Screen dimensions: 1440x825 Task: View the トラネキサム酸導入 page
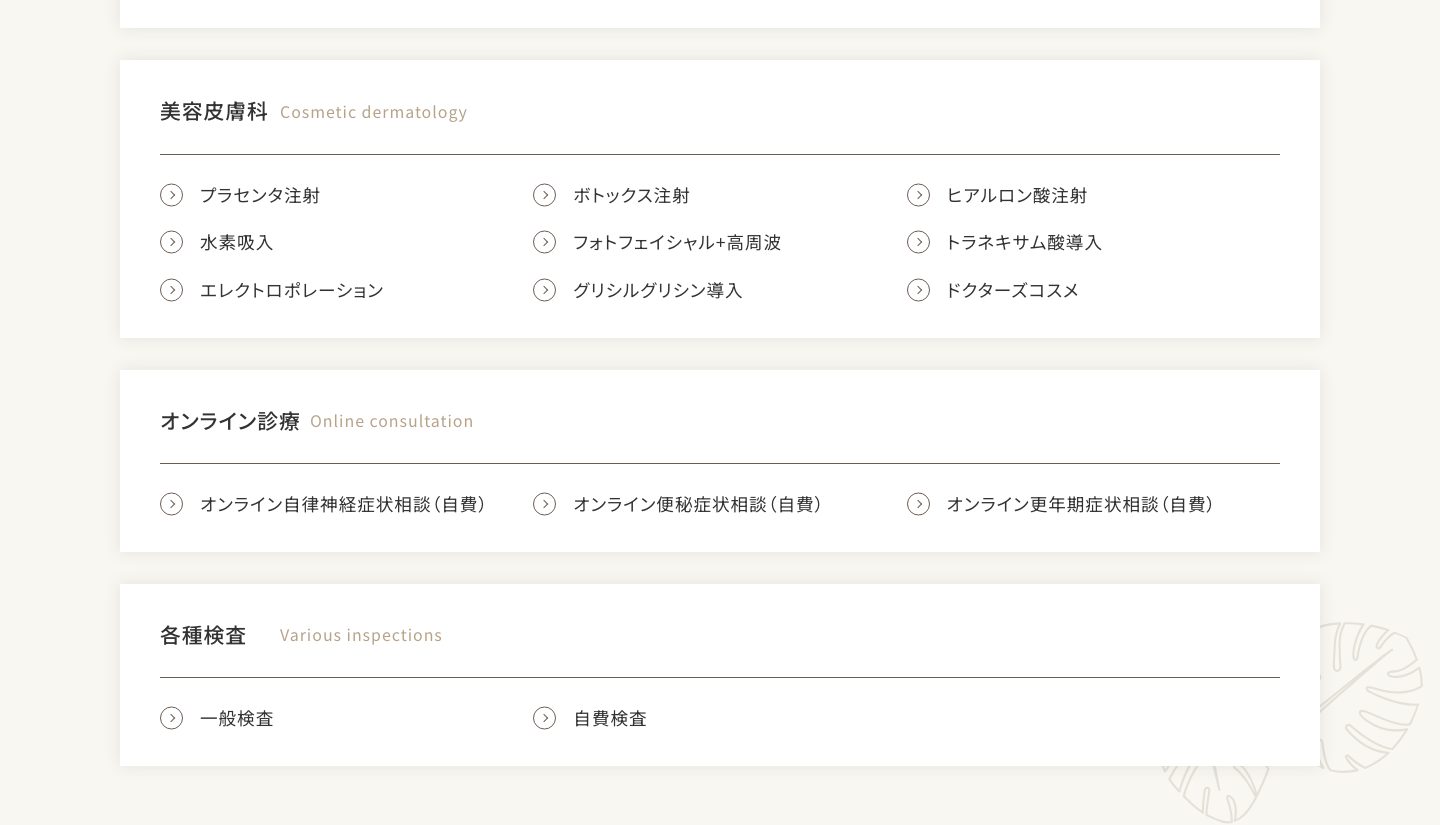[x=1024, y=242]
